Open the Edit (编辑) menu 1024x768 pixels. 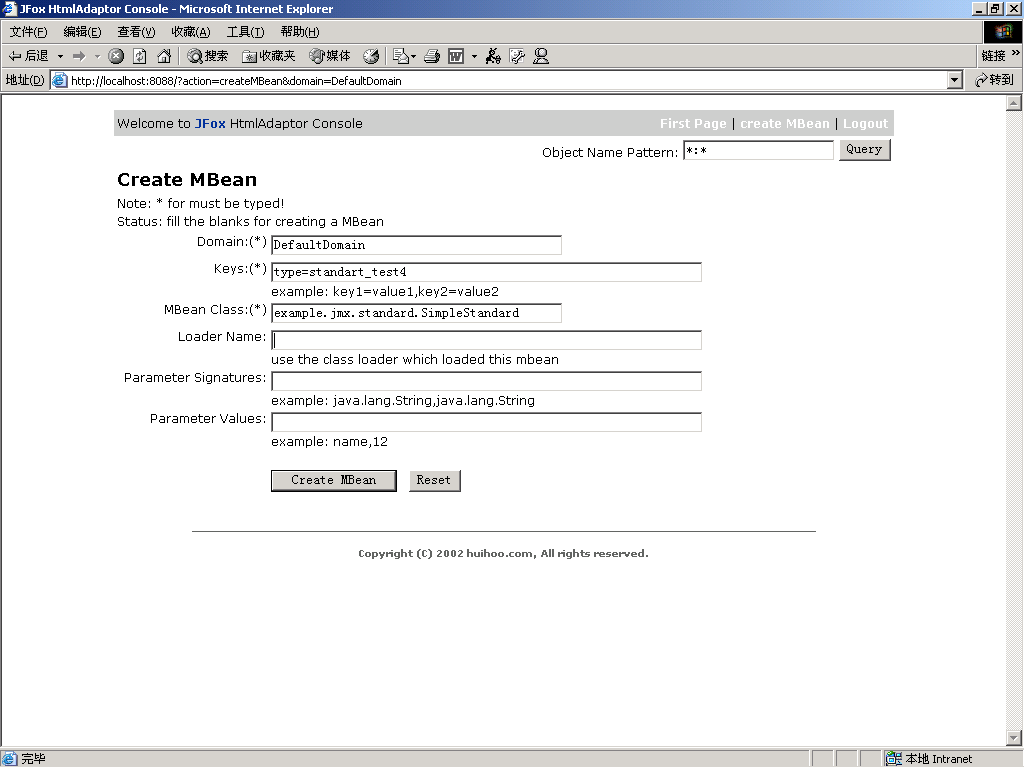(x=82, y=32)
